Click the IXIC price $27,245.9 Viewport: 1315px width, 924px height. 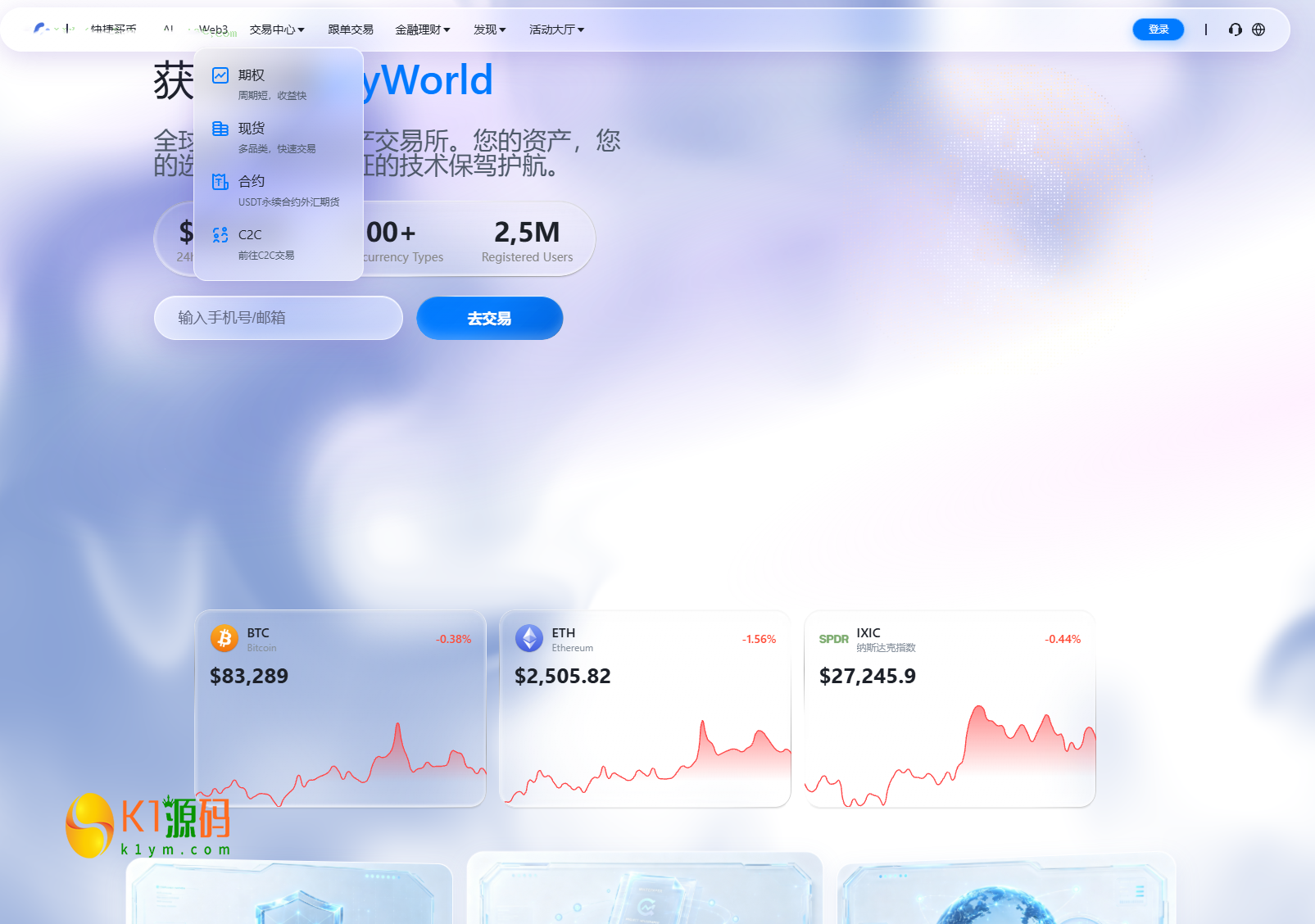(868, 676)
